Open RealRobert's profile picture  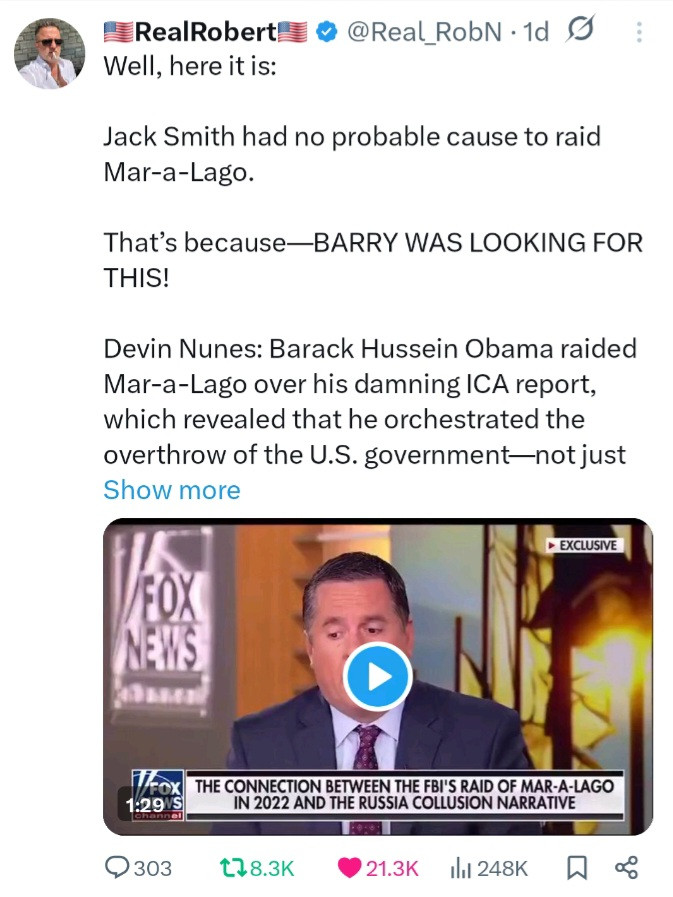(49, 53)
